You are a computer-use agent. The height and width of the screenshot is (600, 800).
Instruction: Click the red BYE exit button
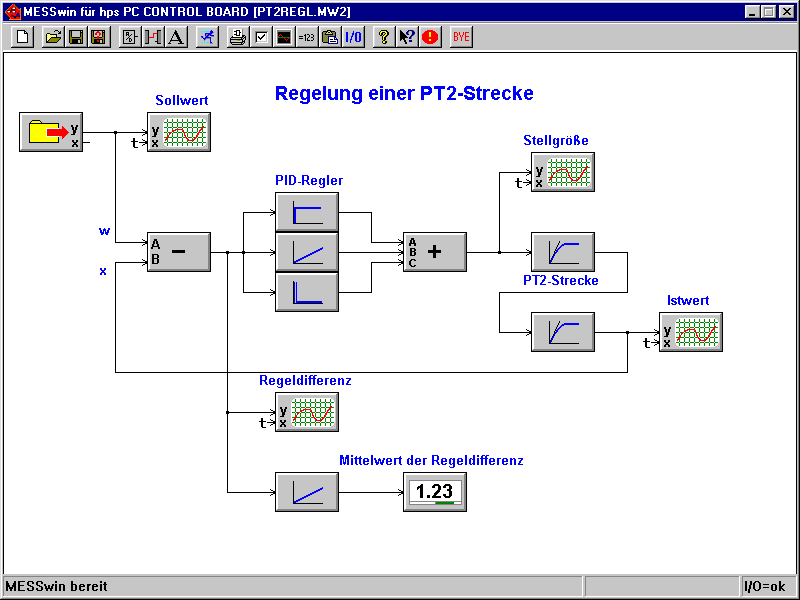click(461, 37)
